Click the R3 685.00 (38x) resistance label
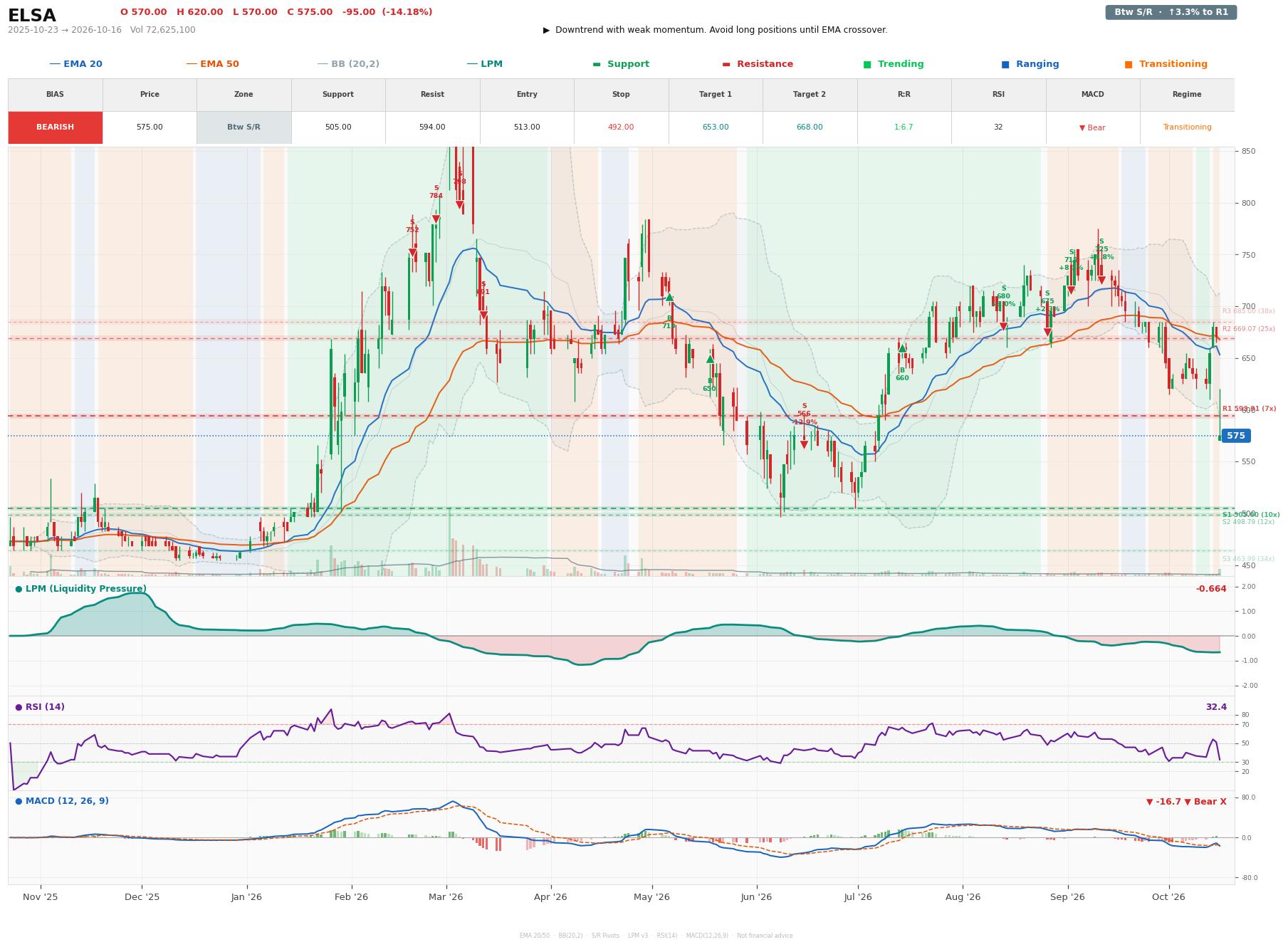 1249,311
